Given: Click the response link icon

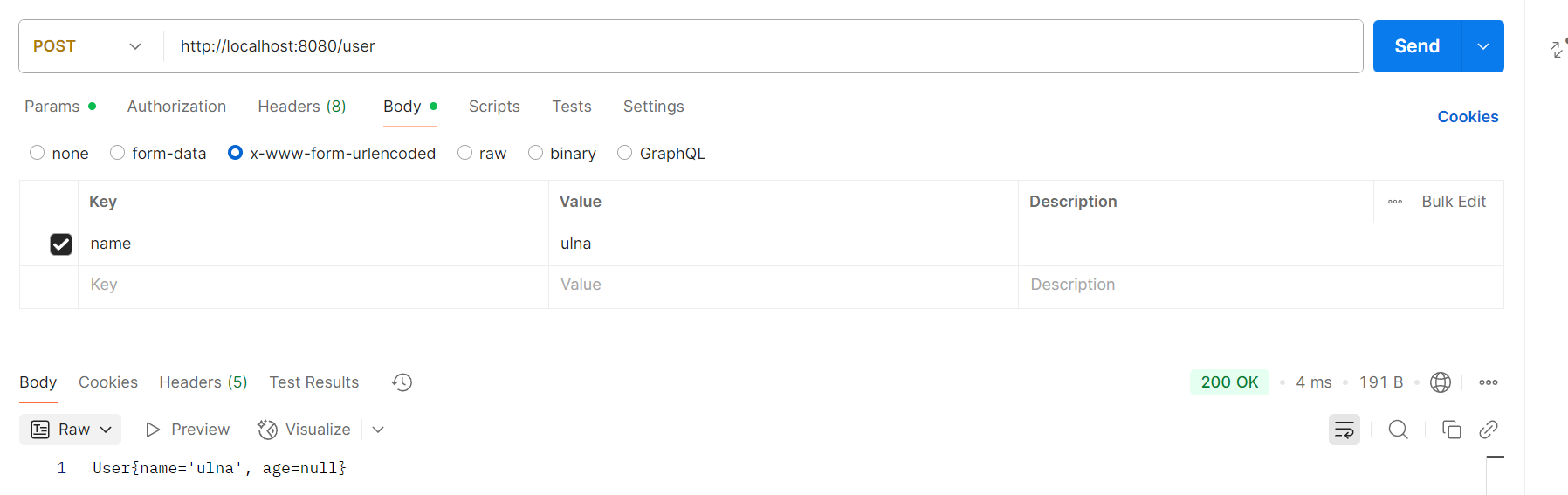Looking at the screenshot, I should click(x=1489, y=430).
